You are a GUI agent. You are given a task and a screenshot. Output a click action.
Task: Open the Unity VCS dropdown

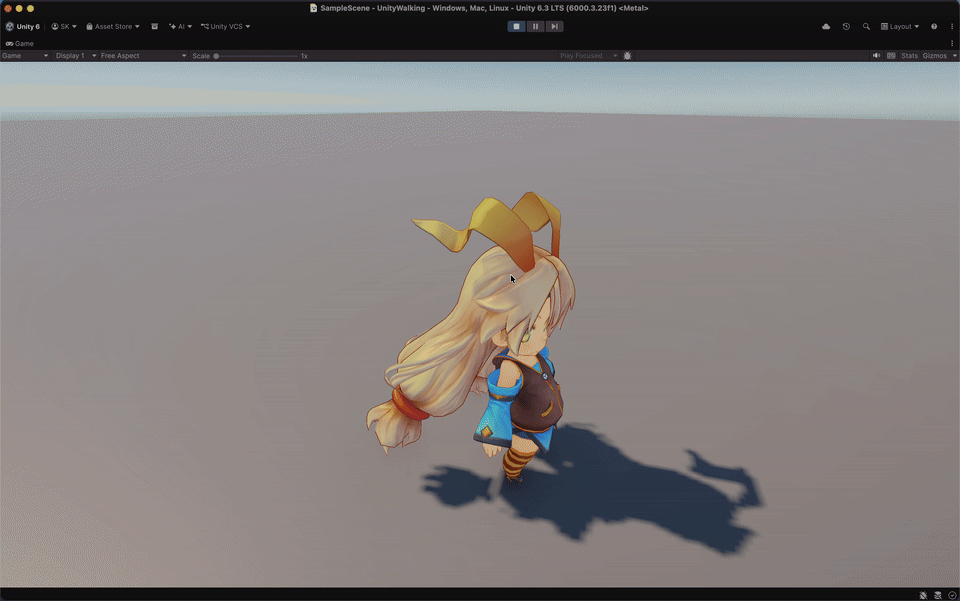[225, 26]
